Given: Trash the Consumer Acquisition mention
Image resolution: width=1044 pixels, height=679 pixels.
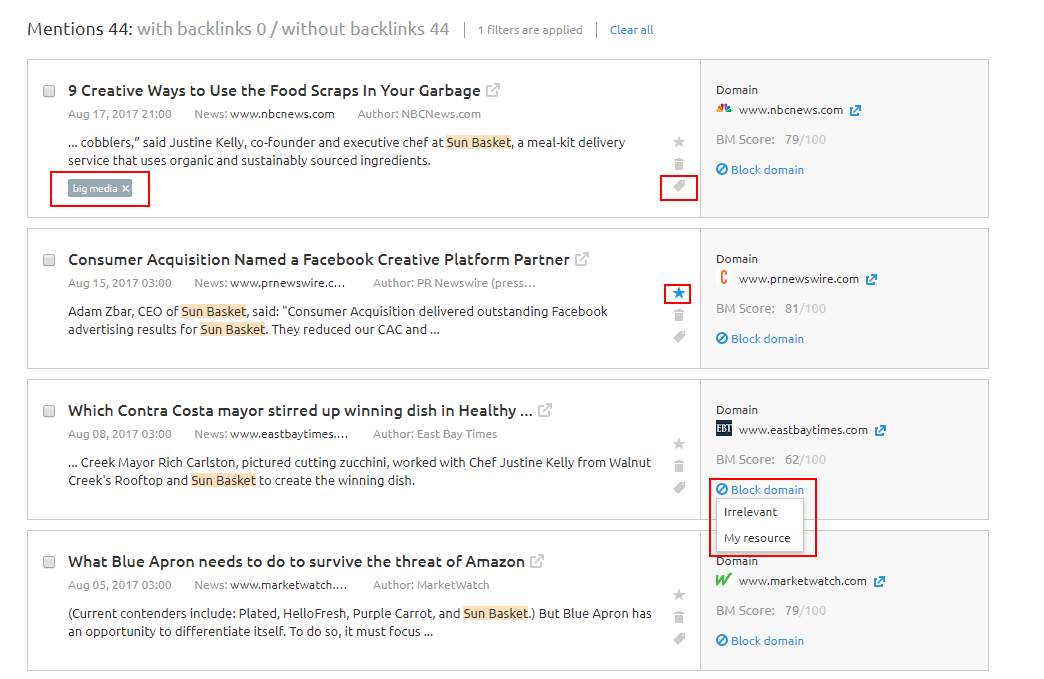Looking at the screenshot, I should click(678, 315).
